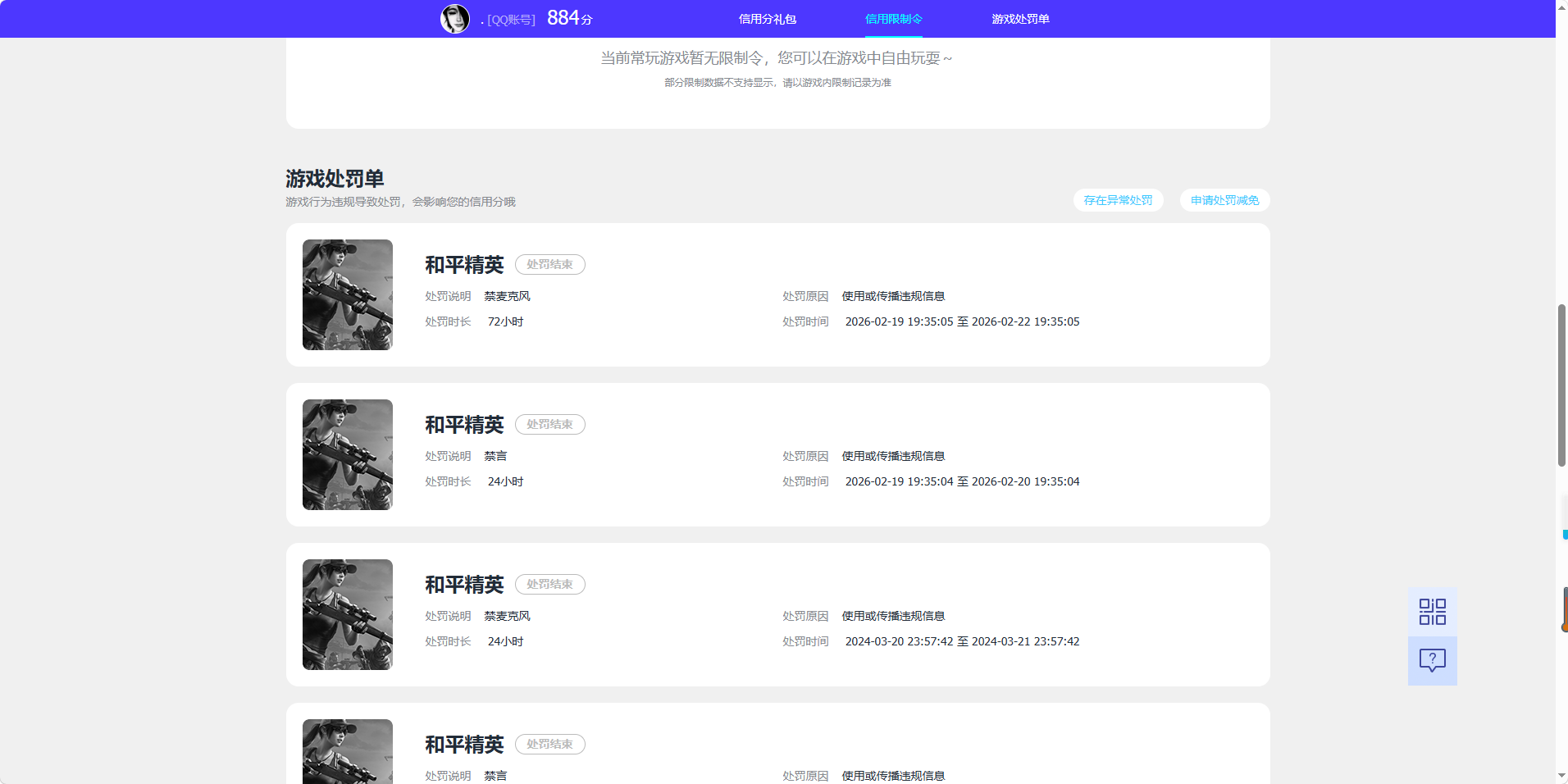Viewport: 1568px width, 784px height.
Task: Open the help feedback chat icon
Action: [1432, 661]
